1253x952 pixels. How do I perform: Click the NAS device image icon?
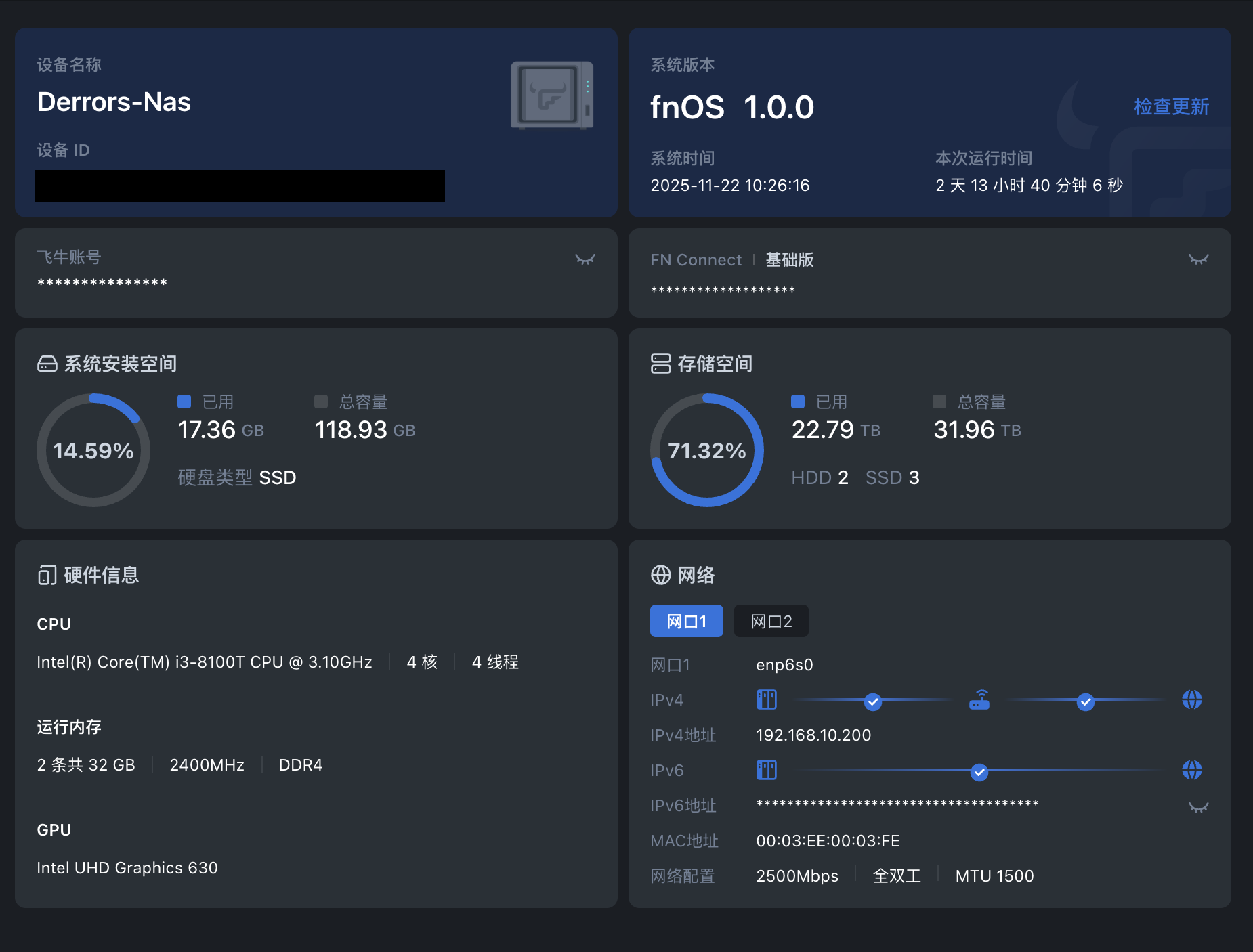551,95
